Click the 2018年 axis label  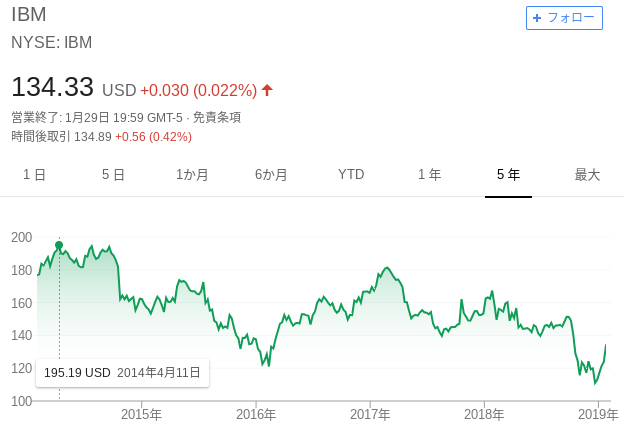484,414
